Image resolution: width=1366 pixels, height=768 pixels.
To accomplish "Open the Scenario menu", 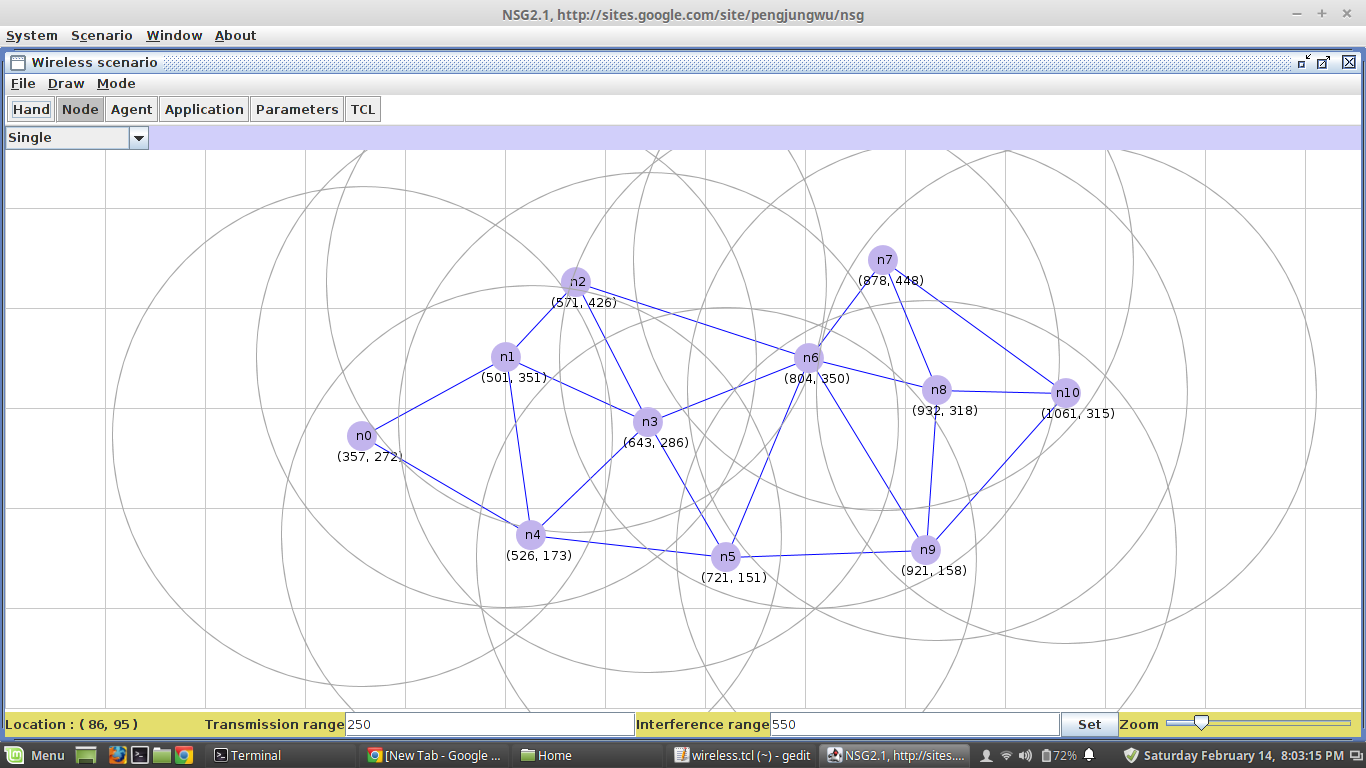I will click(101, 35).
